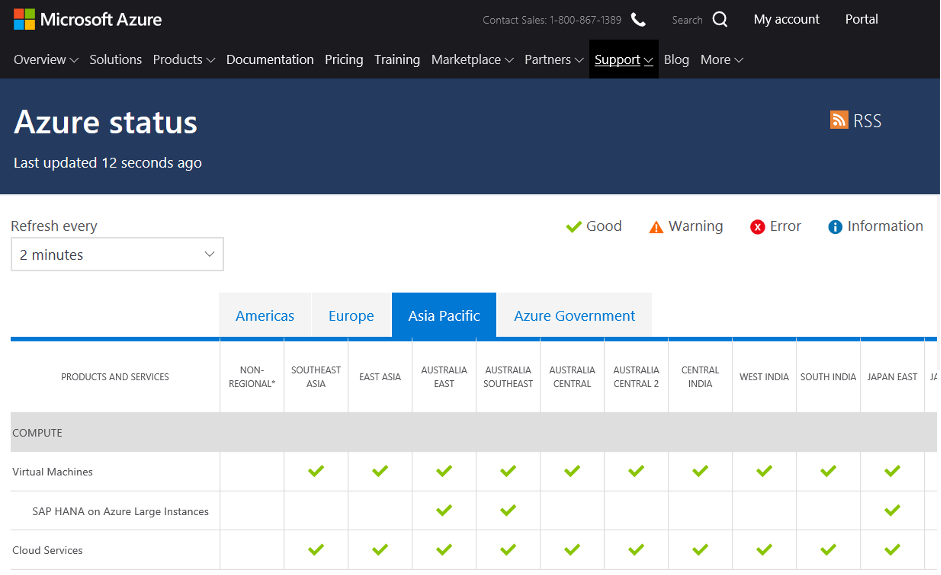Viewport: 941px width, 575px height.
Task: Click Virtual Machines status check for East Asia
Action: tap(380, 471)
